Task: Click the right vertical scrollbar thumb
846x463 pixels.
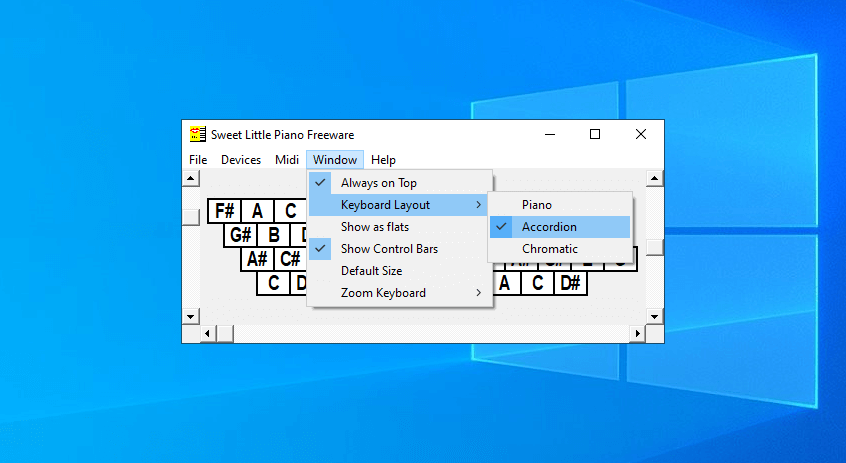Action: point(654,247)
